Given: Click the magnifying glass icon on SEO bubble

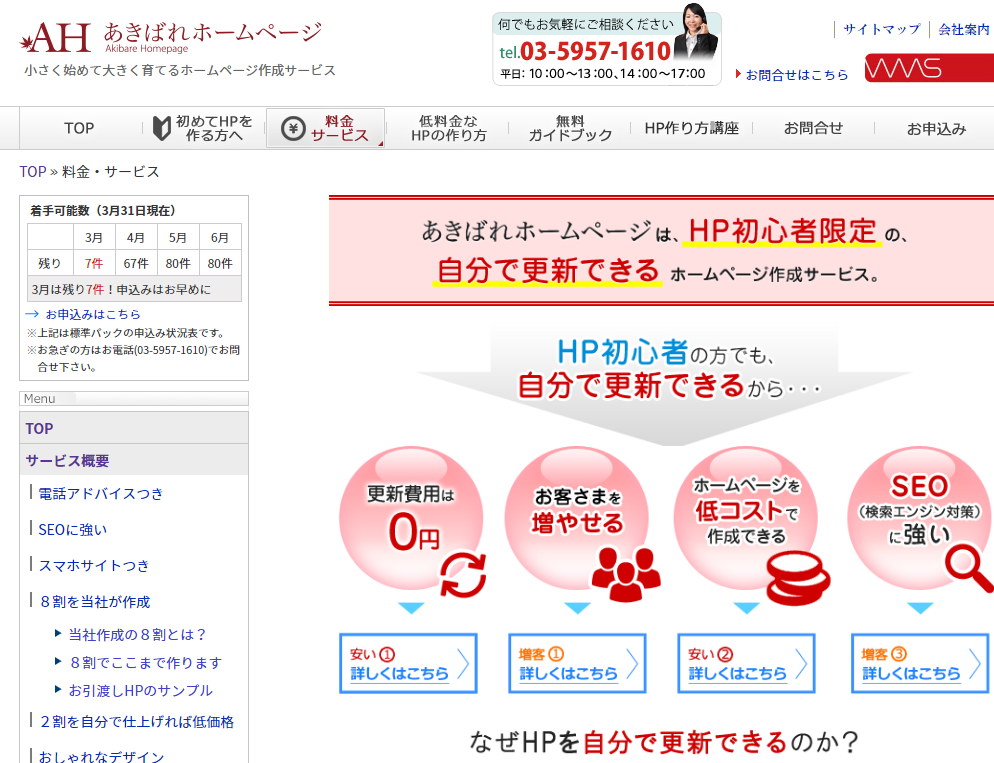Looking at the screenshot, I should coord(969,568).
